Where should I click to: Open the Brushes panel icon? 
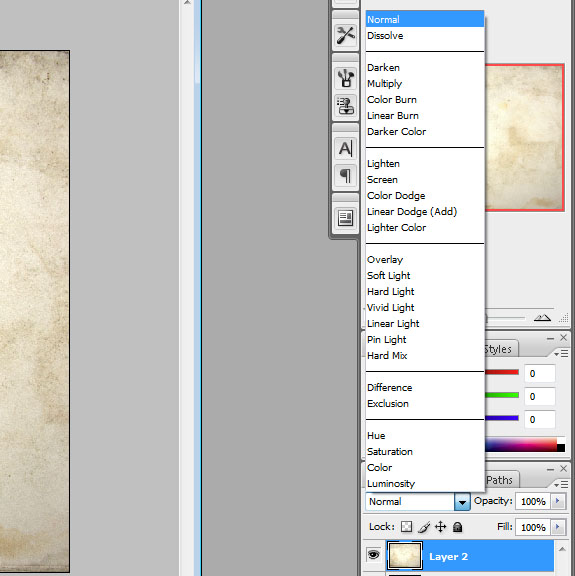pyautogui.click(x=345, y=78)
